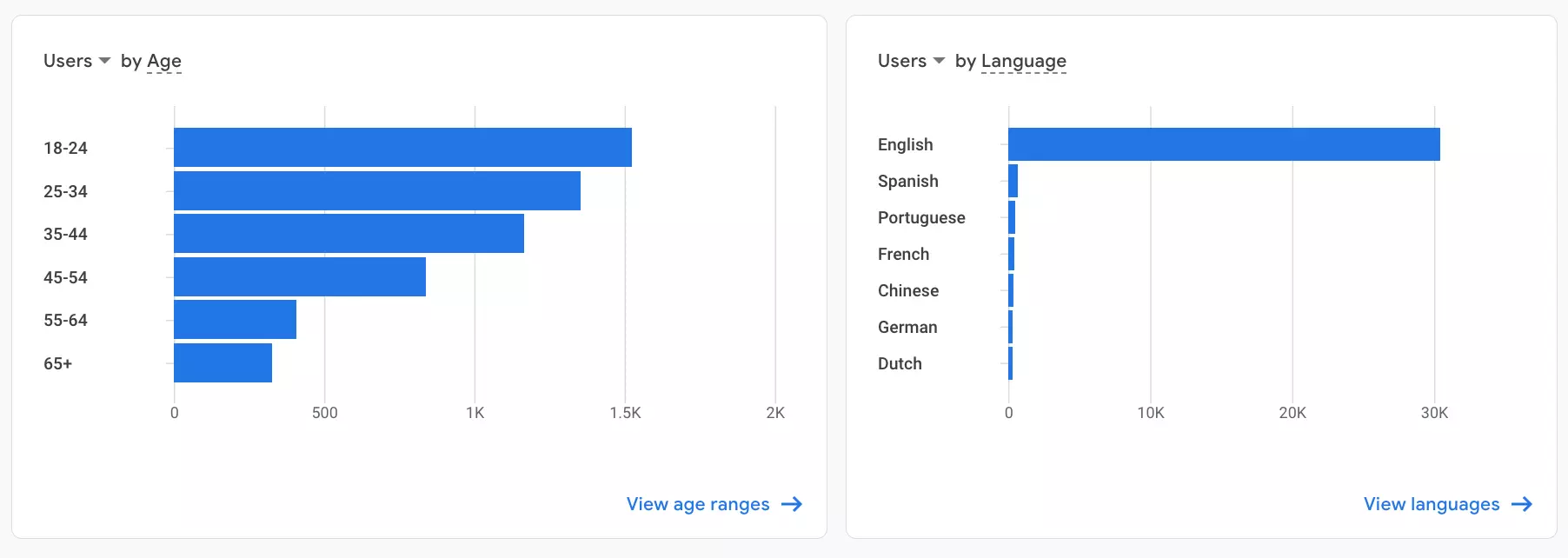The height and width of the screenshot is (558, 1568).
Task: Select the 55-64 age bar
Action: click(235, 319)
